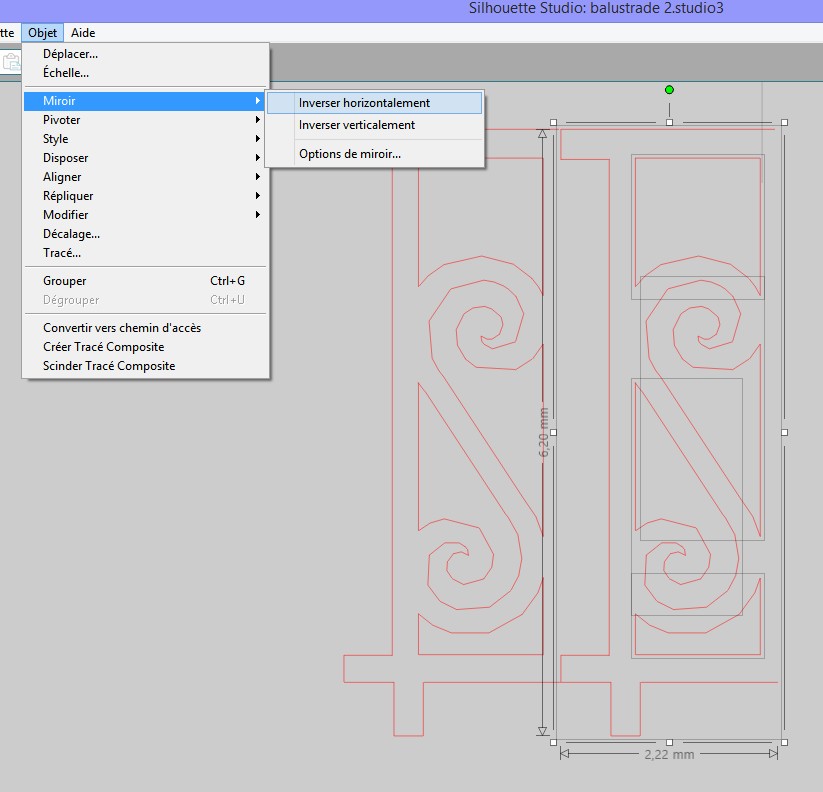Click the green rotation handle above the selection
The height and width of the screenshot is (792, 823).
669,90
